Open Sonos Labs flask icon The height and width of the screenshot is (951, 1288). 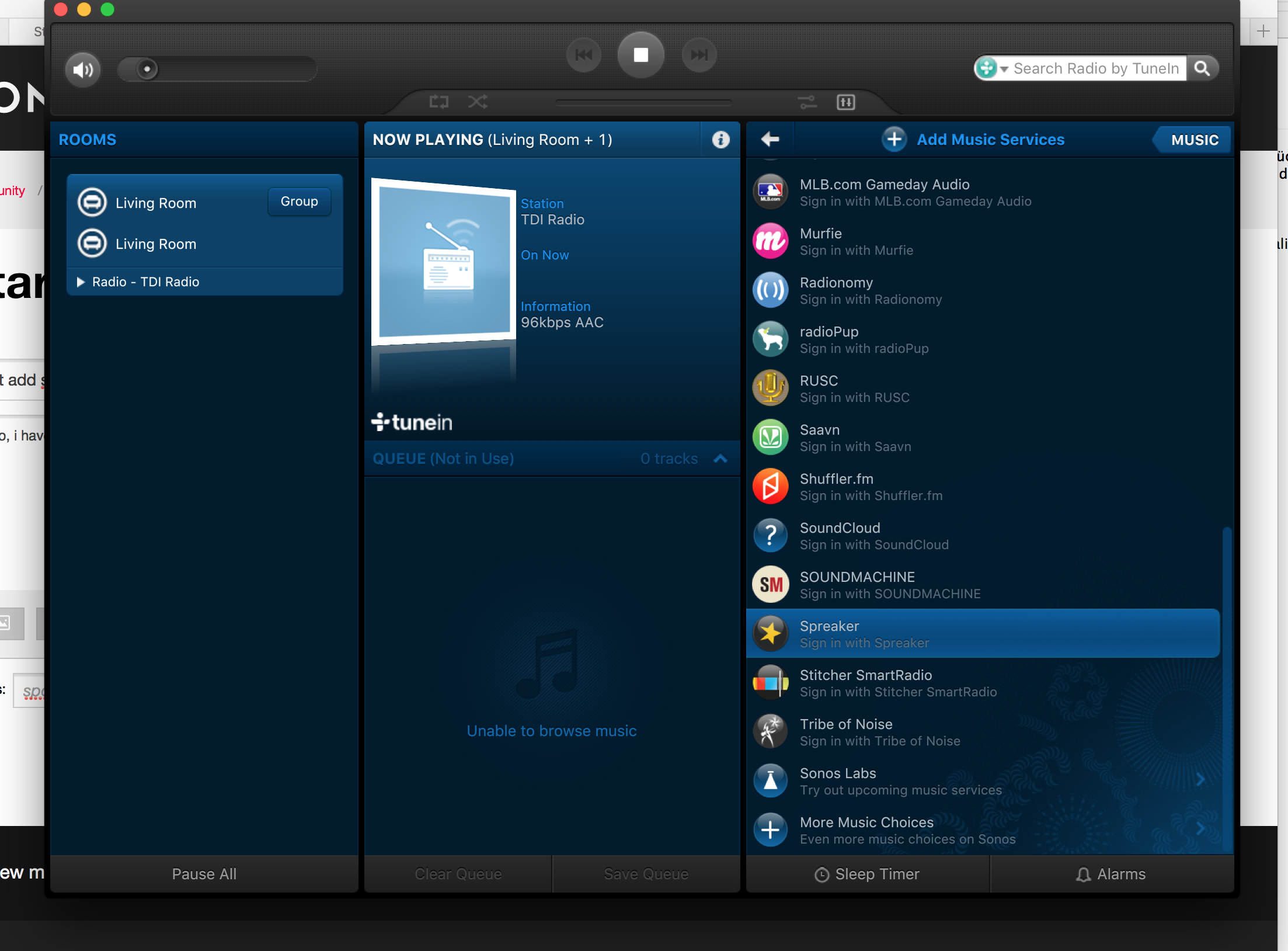770,780
